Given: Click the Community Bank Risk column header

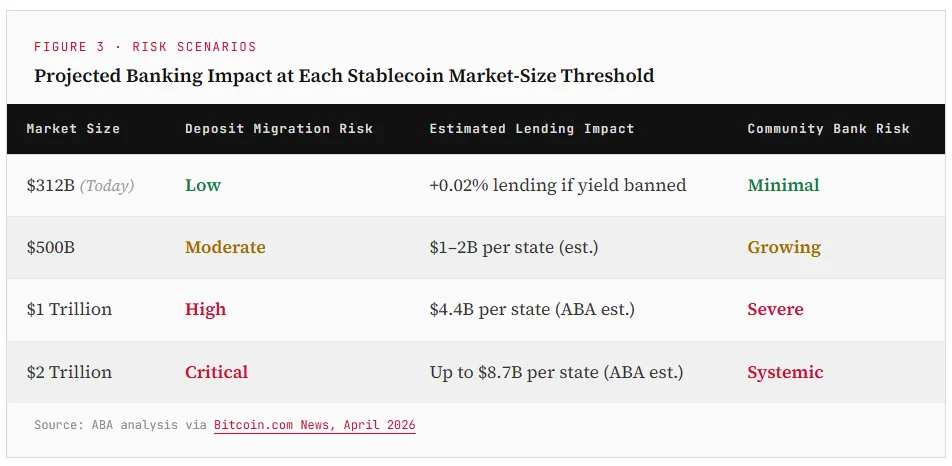Looking at the screenshot, I should coord(828,129).
